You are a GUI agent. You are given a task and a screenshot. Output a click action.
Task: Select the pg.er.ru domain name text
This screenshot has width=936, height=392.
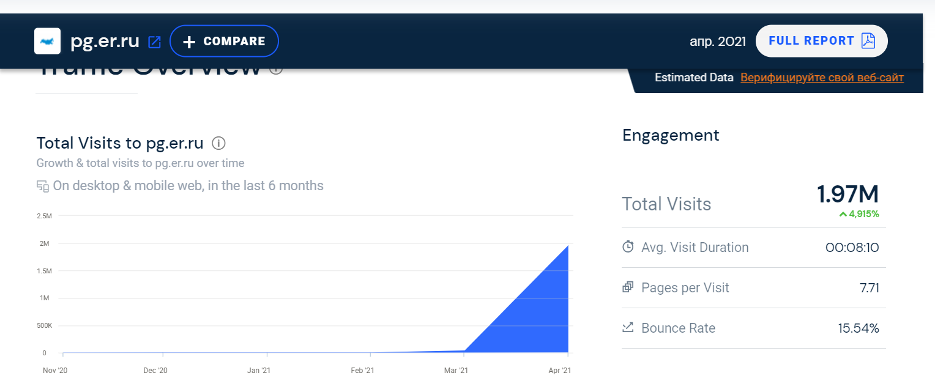(105, 41)
